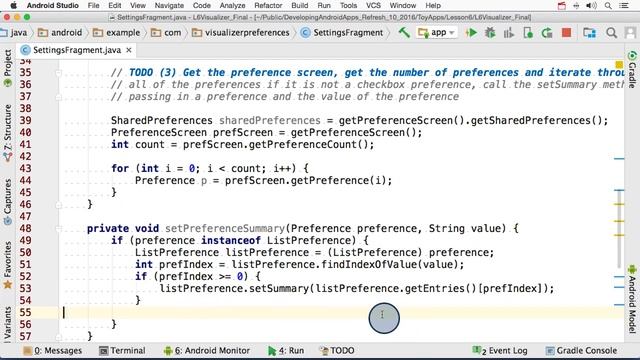Open the Run menu
This screenshot has height=360, width=640.
pyautogui.click(x=324, y=5)
